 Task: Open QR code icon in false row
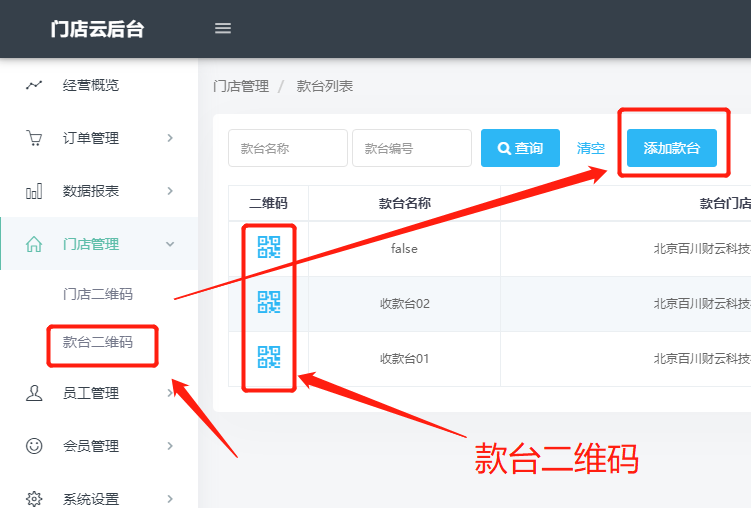tap(269, 247)
